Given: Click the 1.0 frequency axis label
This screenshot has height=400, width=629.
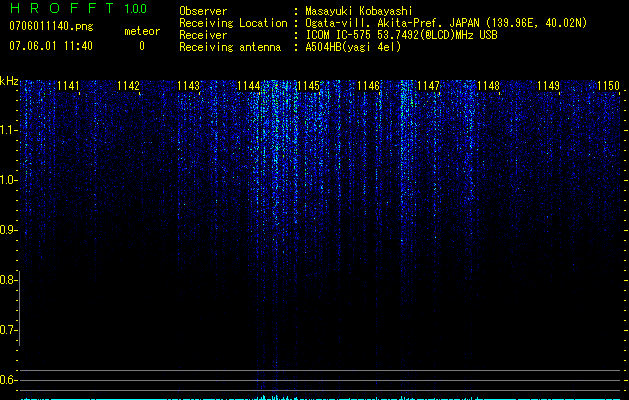Looking at the screenshot, I should (x=8, y=180).
